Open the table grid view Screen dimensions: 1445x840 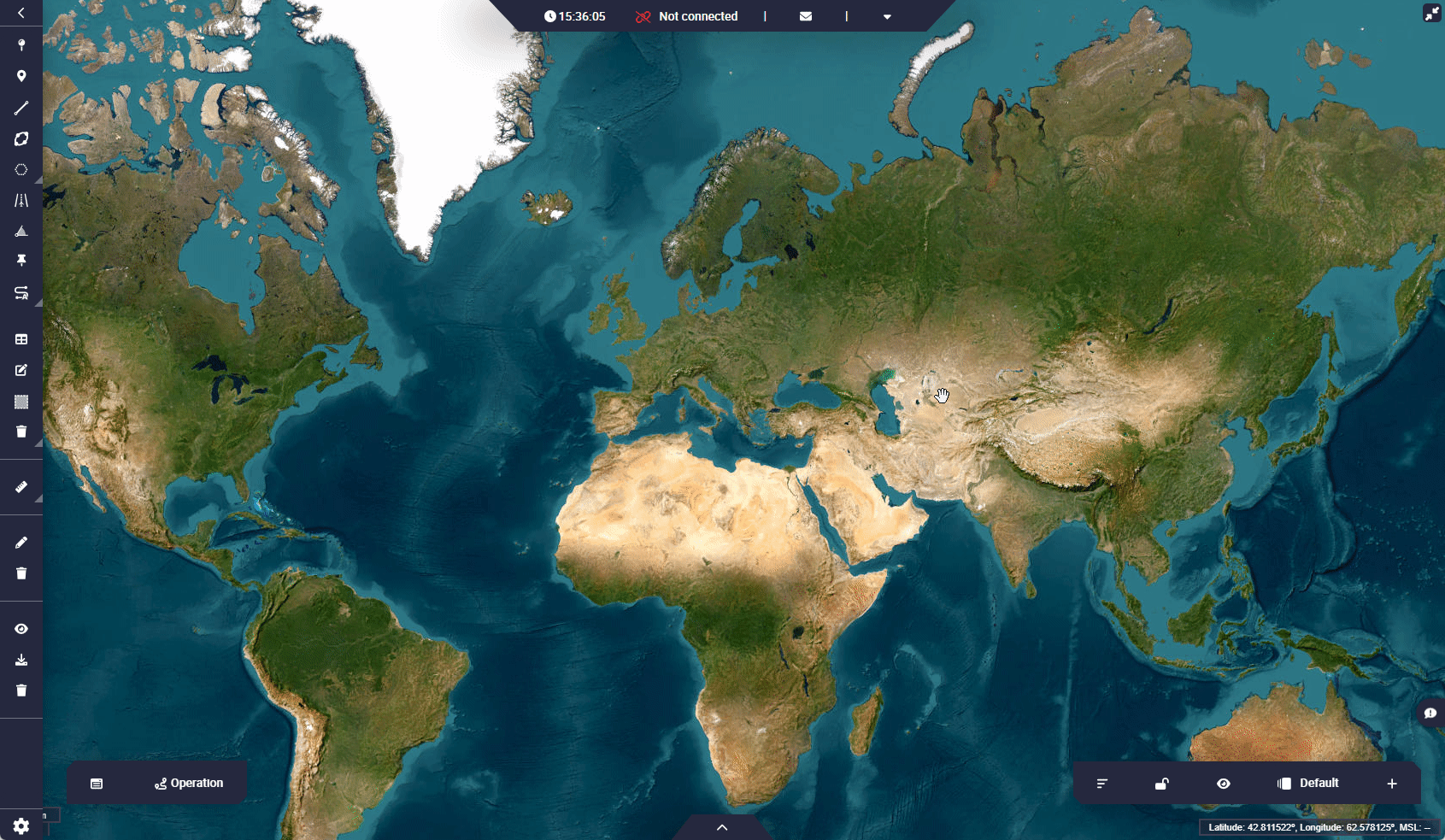tap(21, 339)
